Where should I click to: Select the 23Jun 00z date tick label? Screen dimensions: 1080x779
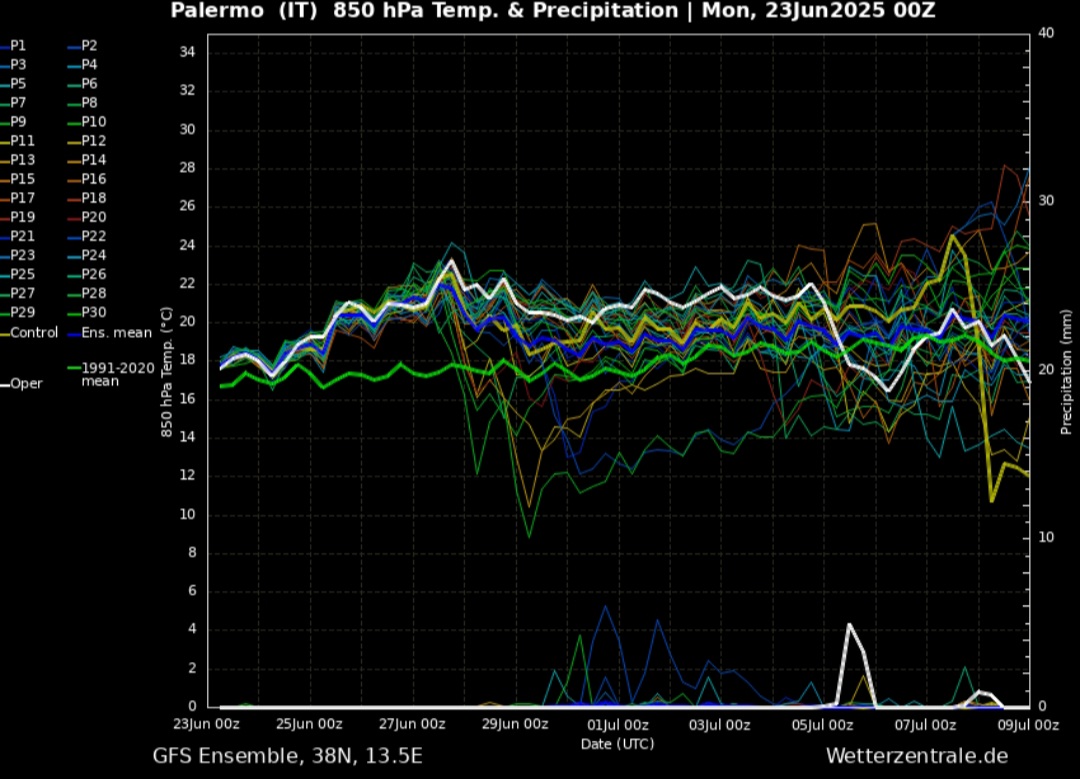(207, 724)
